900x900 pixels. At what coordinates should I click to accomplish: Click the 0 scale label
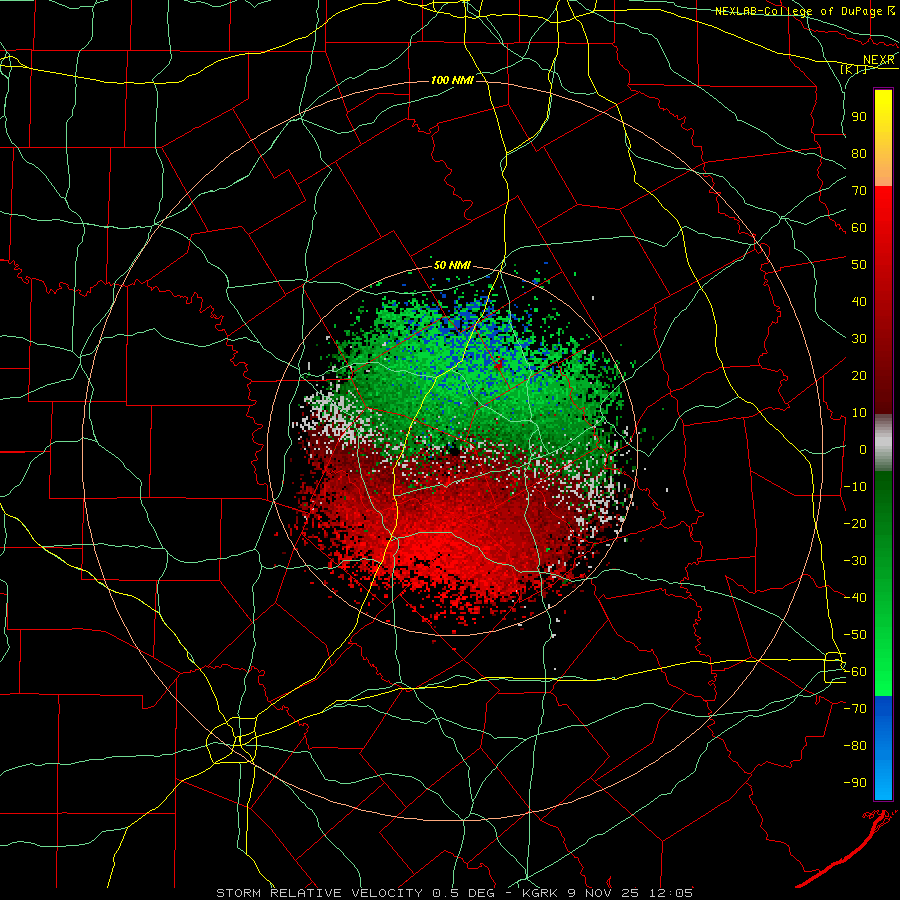coord(863,450)
